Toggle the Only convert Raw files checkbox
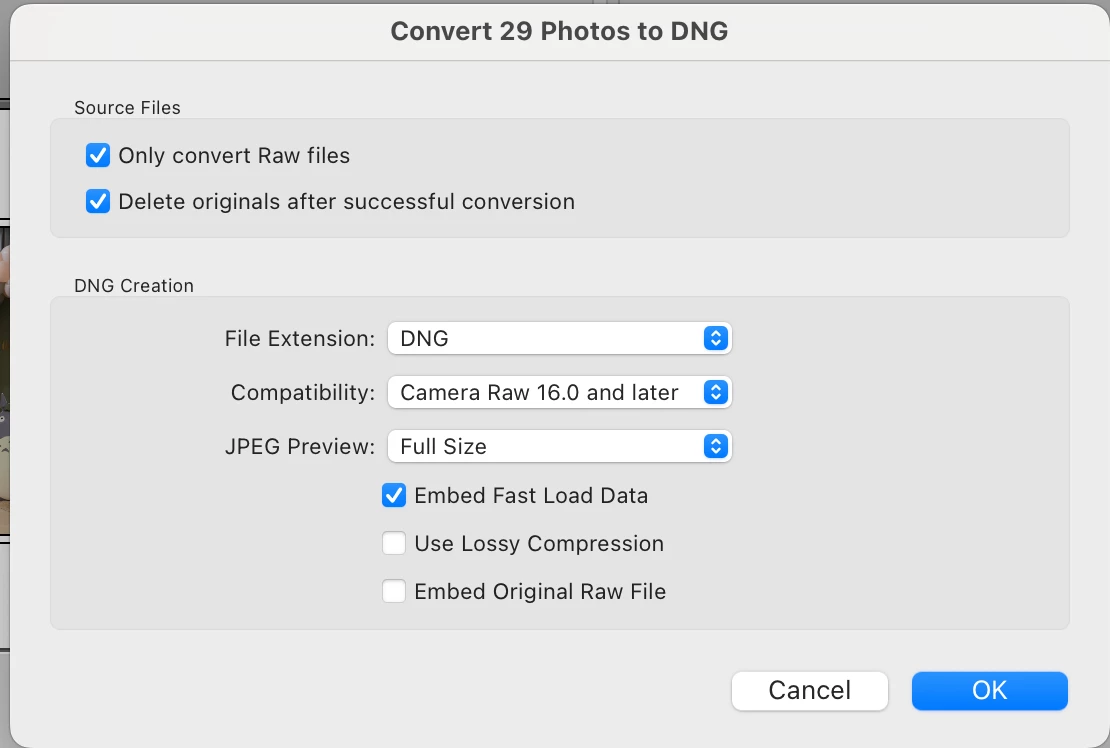This screenshot has width=1110, height=748. 98,156
